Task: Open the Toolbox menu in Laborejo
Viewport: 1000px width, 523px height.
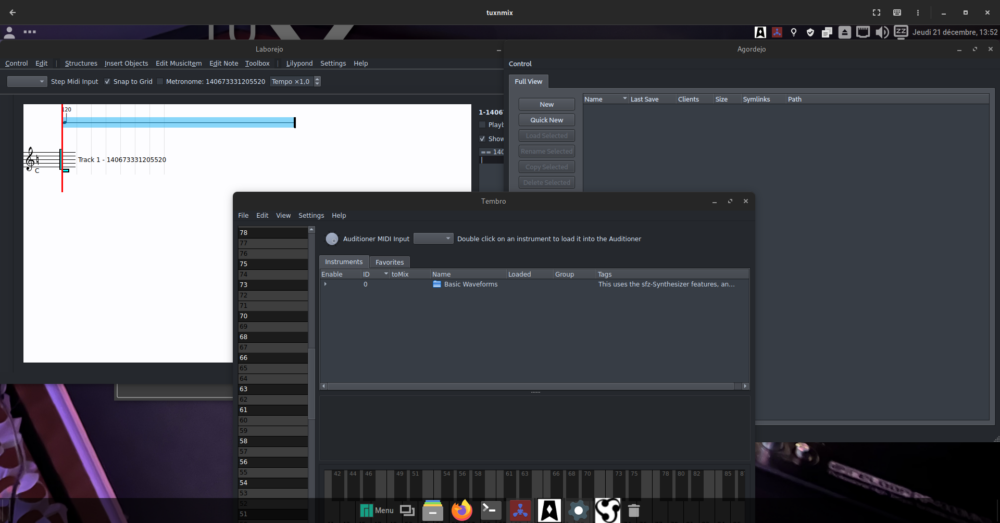Action: pos(258,63)
